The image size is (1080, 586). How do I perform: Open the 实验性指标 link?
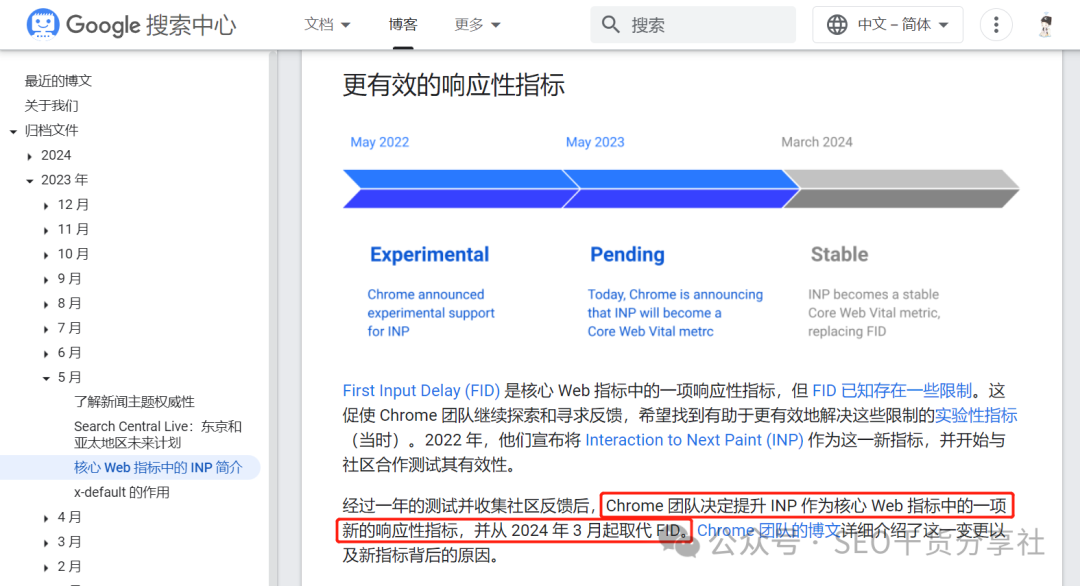(976, 415)
